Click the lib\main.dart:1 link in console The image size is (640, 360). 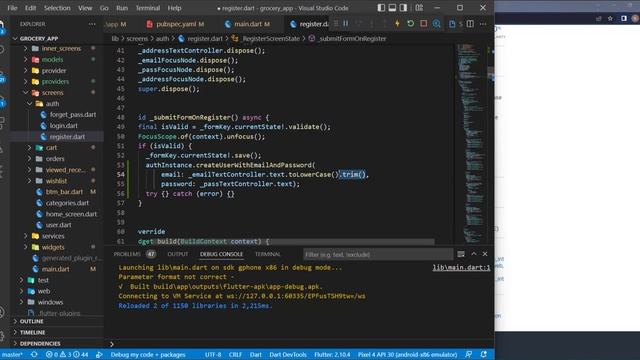(x=461, y=268)
